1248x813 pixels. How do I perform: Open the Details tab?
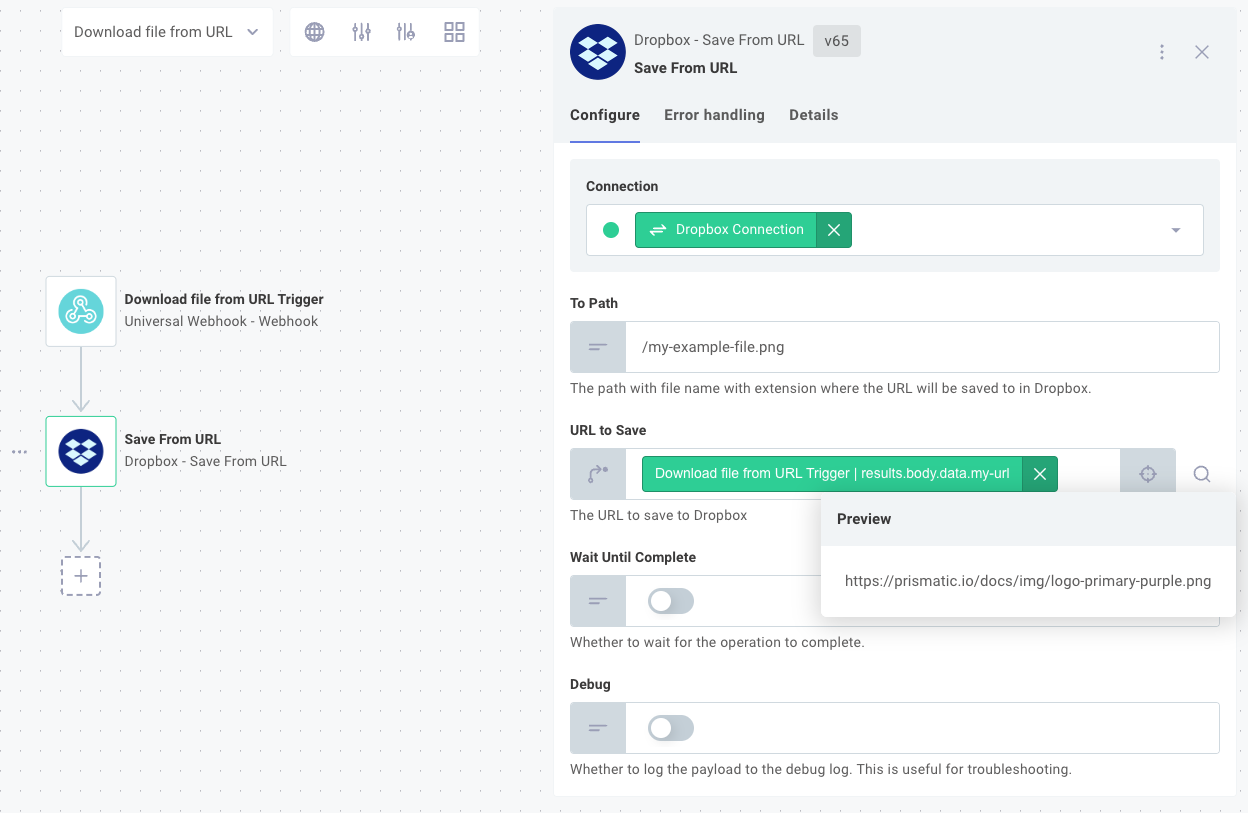coord(813,115)
